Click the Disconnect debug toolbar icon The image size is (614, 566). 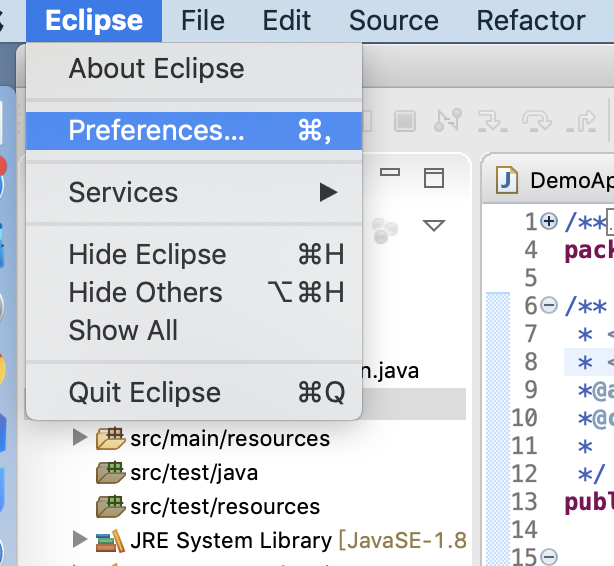pos(448,120)
